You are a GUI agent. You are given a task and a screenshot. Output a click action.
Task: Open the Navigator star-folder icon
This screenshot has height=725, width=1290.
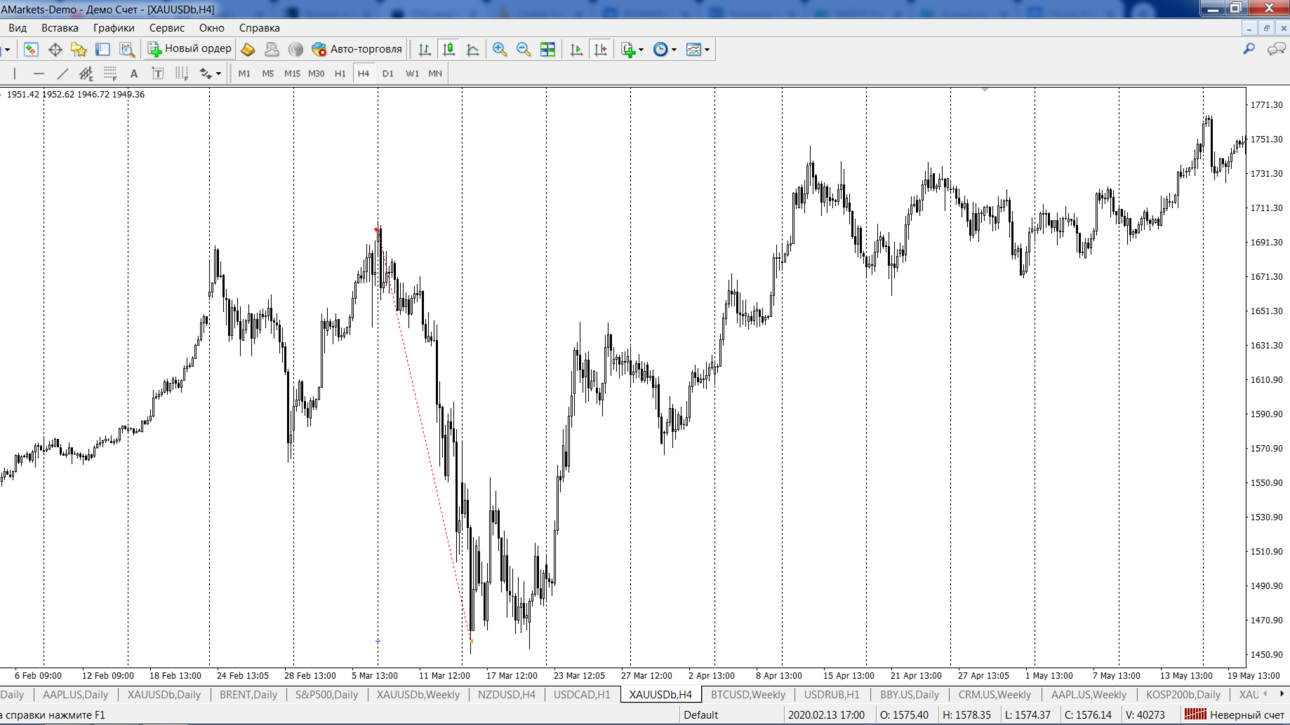point(79,49)
